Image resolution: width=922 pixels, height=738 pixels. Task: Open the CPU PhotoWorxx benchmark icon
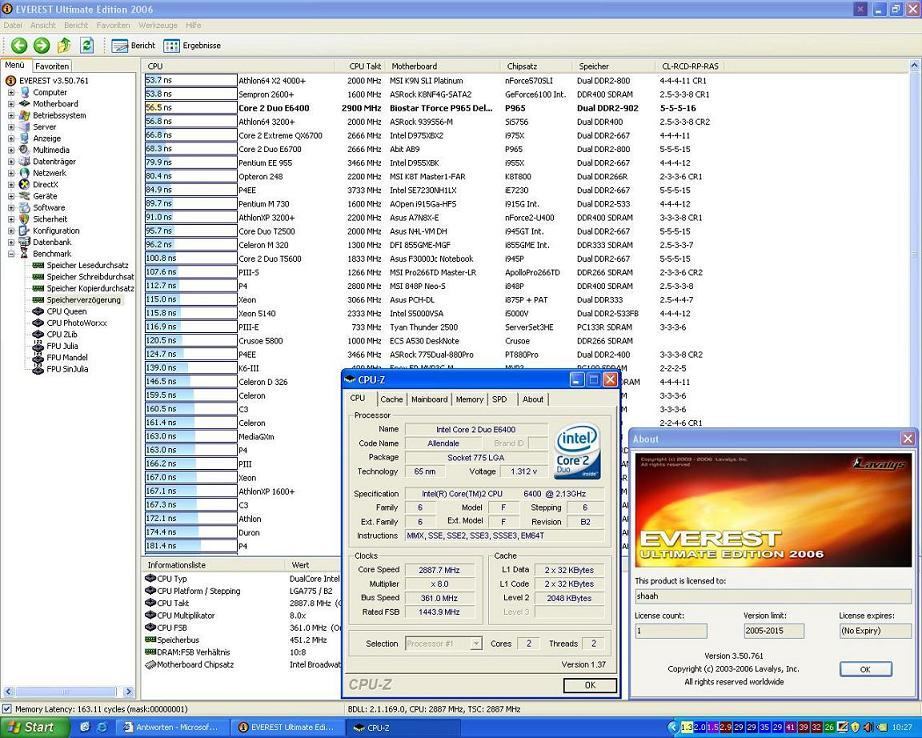[x=38, y=323]
